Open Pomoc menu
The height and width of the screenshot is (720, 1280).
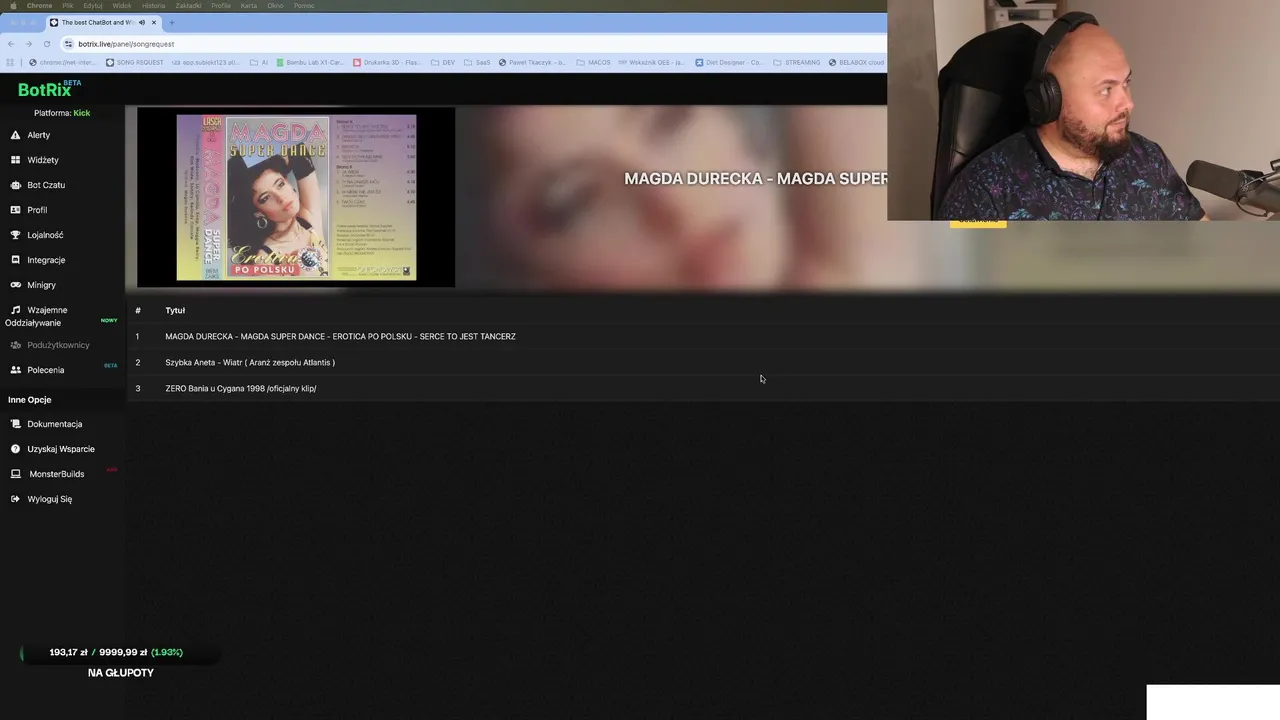coord(304,5)
